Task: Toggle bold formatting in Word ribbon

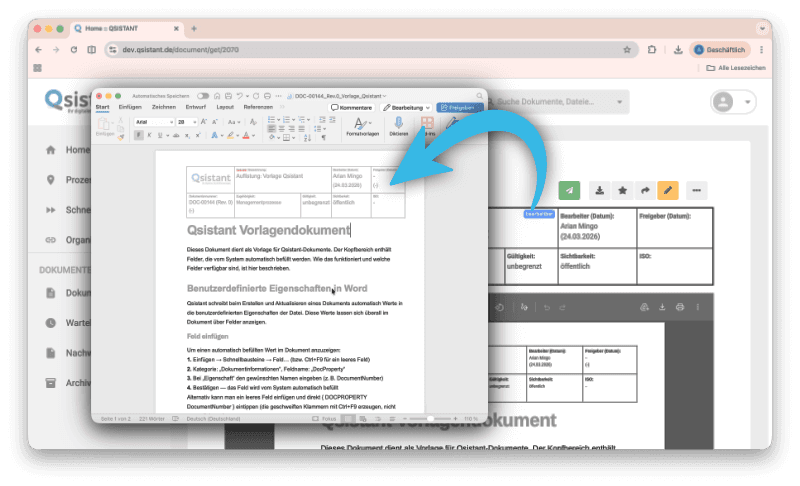Action: [x=137, y=135]
